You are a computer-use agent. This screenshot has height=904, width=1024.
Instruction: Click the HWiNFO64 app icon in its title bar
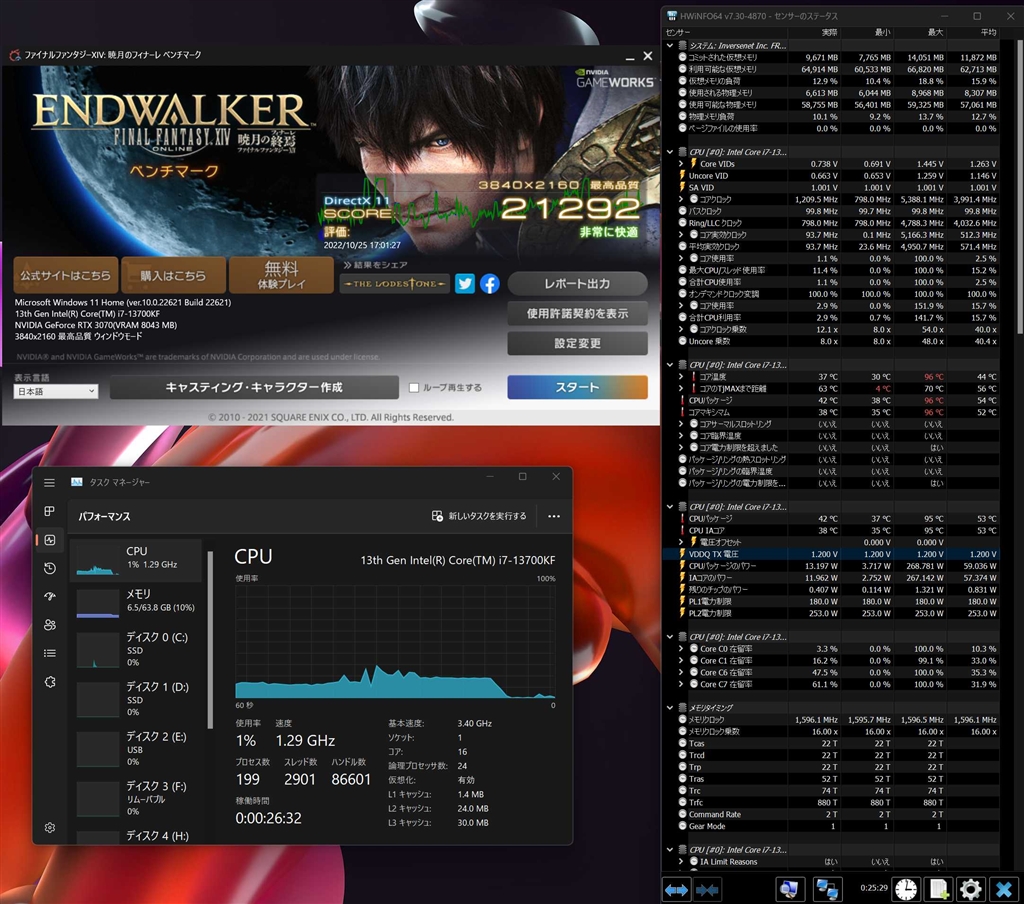click(x=671, y=16)
